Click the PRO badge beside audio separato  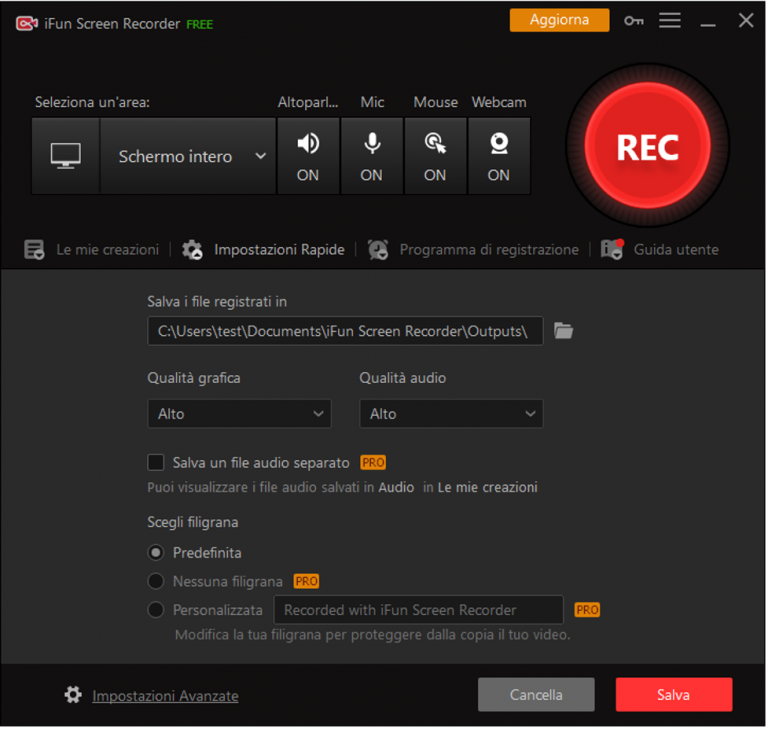coord(373,462)
